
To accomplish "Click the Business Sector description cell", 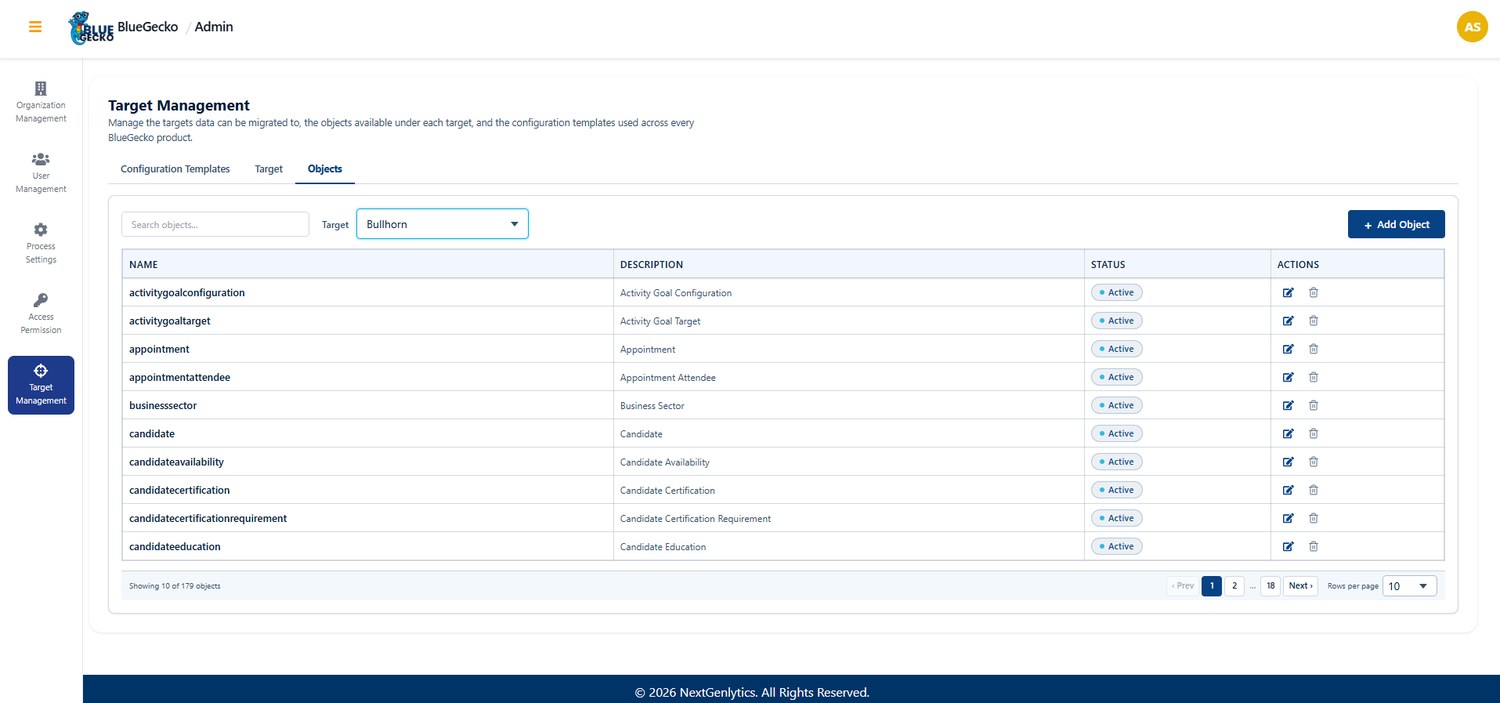I will (x=849, y=405).
